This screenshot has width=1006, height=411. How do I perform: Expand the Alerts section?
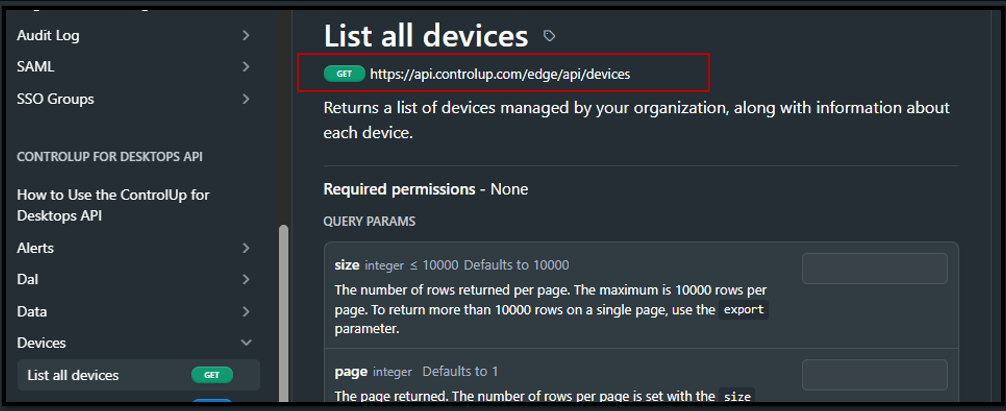(x=246, y=247)
